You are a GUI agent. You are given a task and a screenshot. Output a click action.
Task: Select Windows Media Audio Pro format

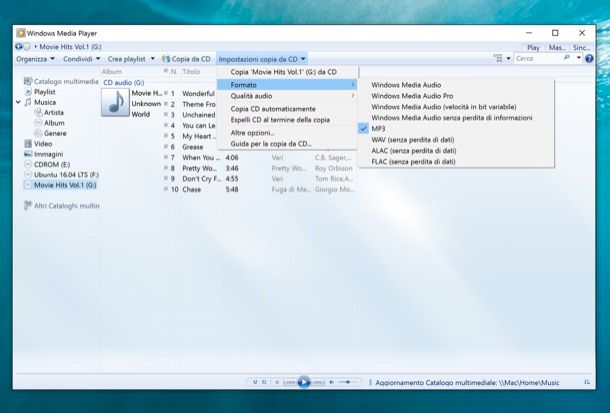412,96
